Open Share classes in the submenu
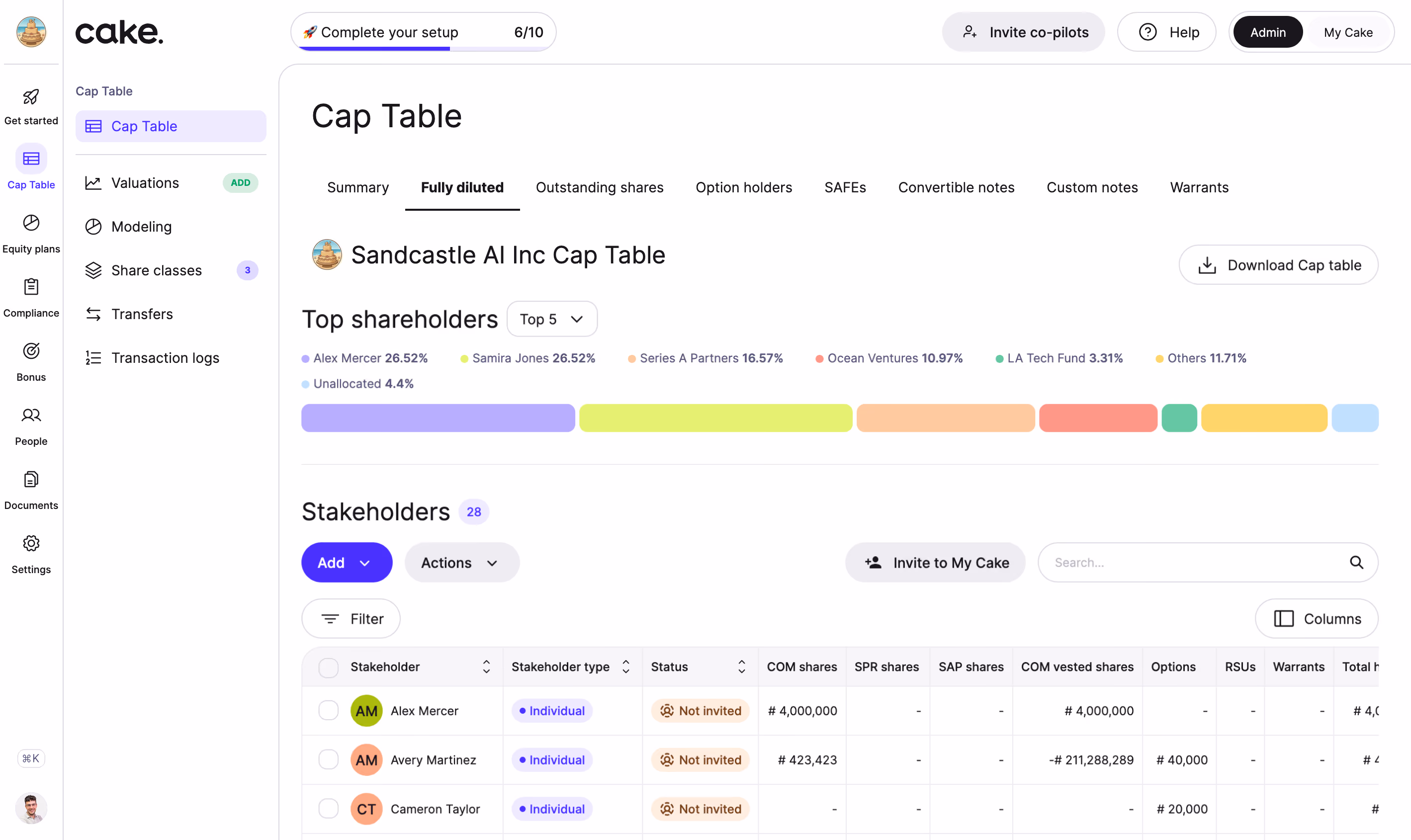This screenshot has height=840, width=1411. pyautogui.click(x=171, y=270)
